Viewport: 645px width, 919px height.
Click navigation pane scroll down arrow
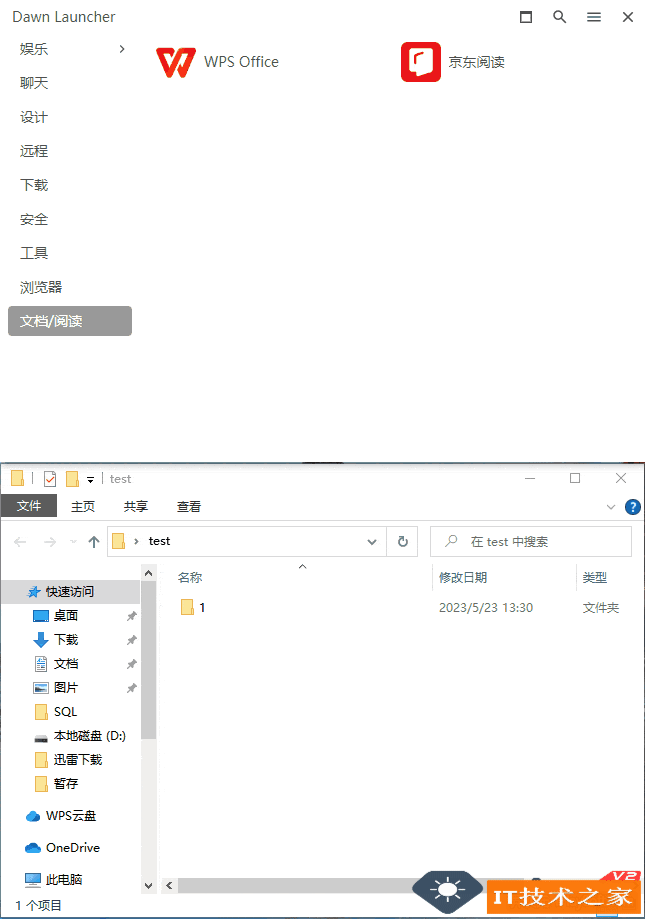click(149, 886)
